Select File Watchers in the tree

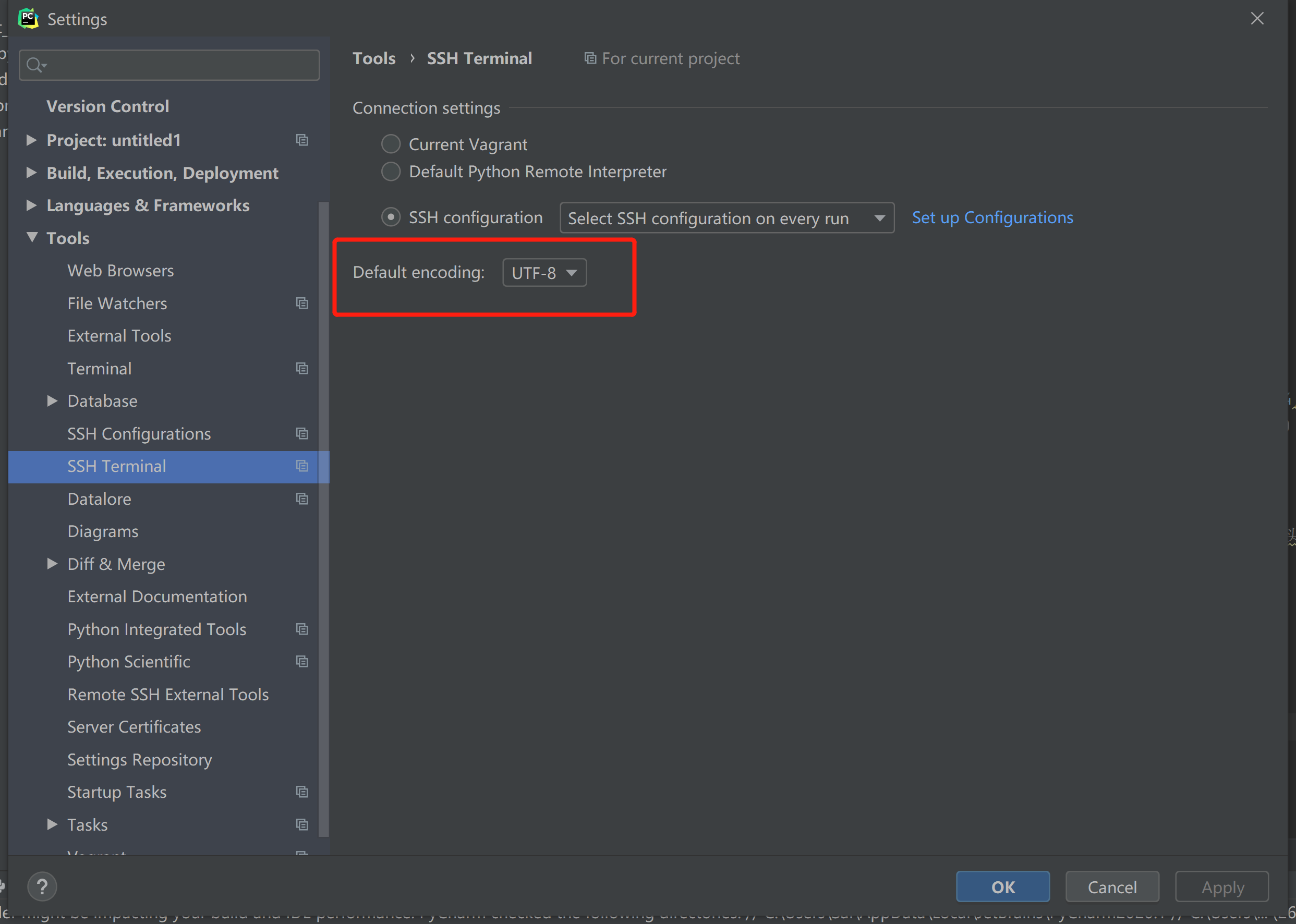(117, 303)
